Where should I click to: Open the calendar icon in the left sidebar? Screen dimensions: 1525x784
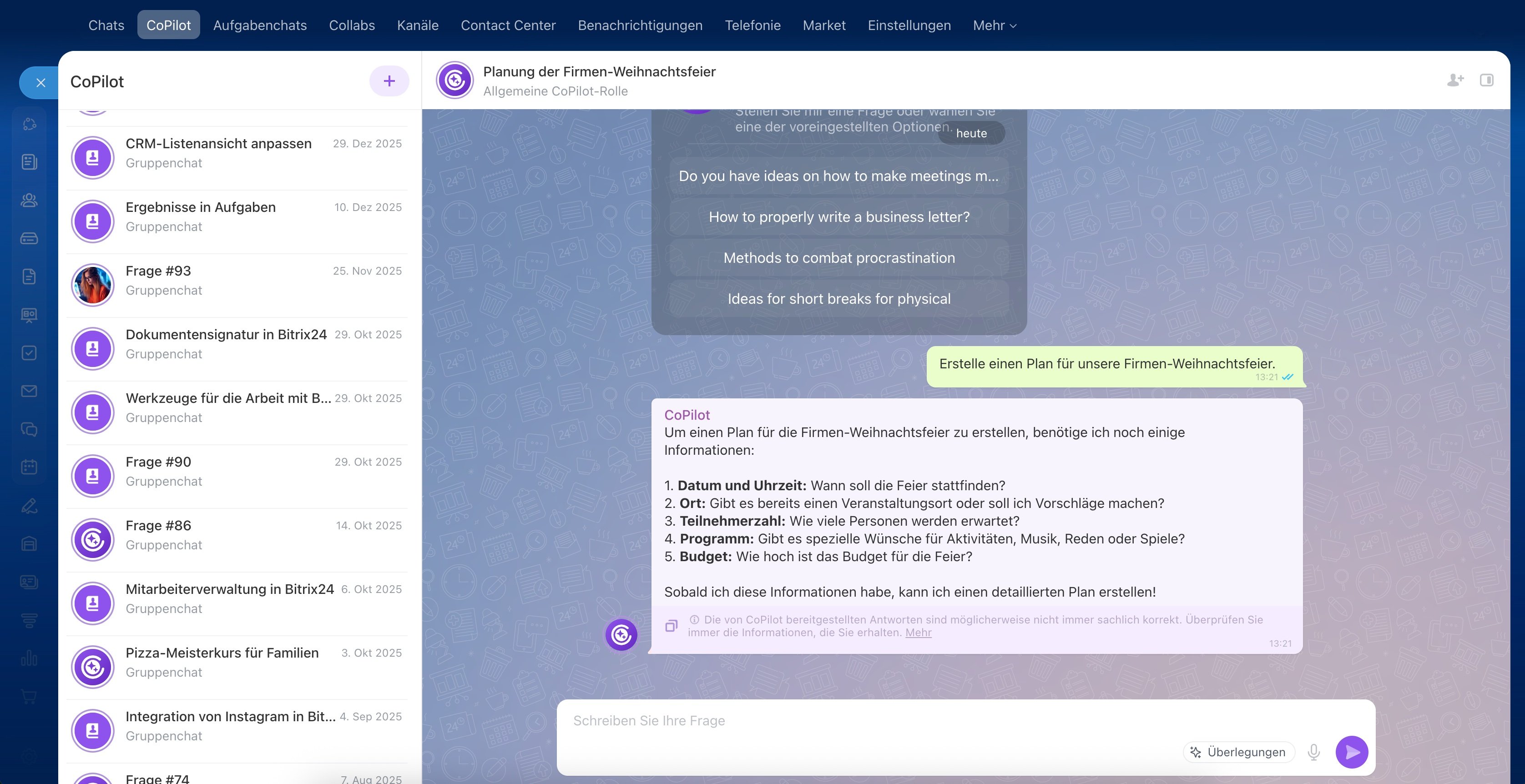coord(29,467)
